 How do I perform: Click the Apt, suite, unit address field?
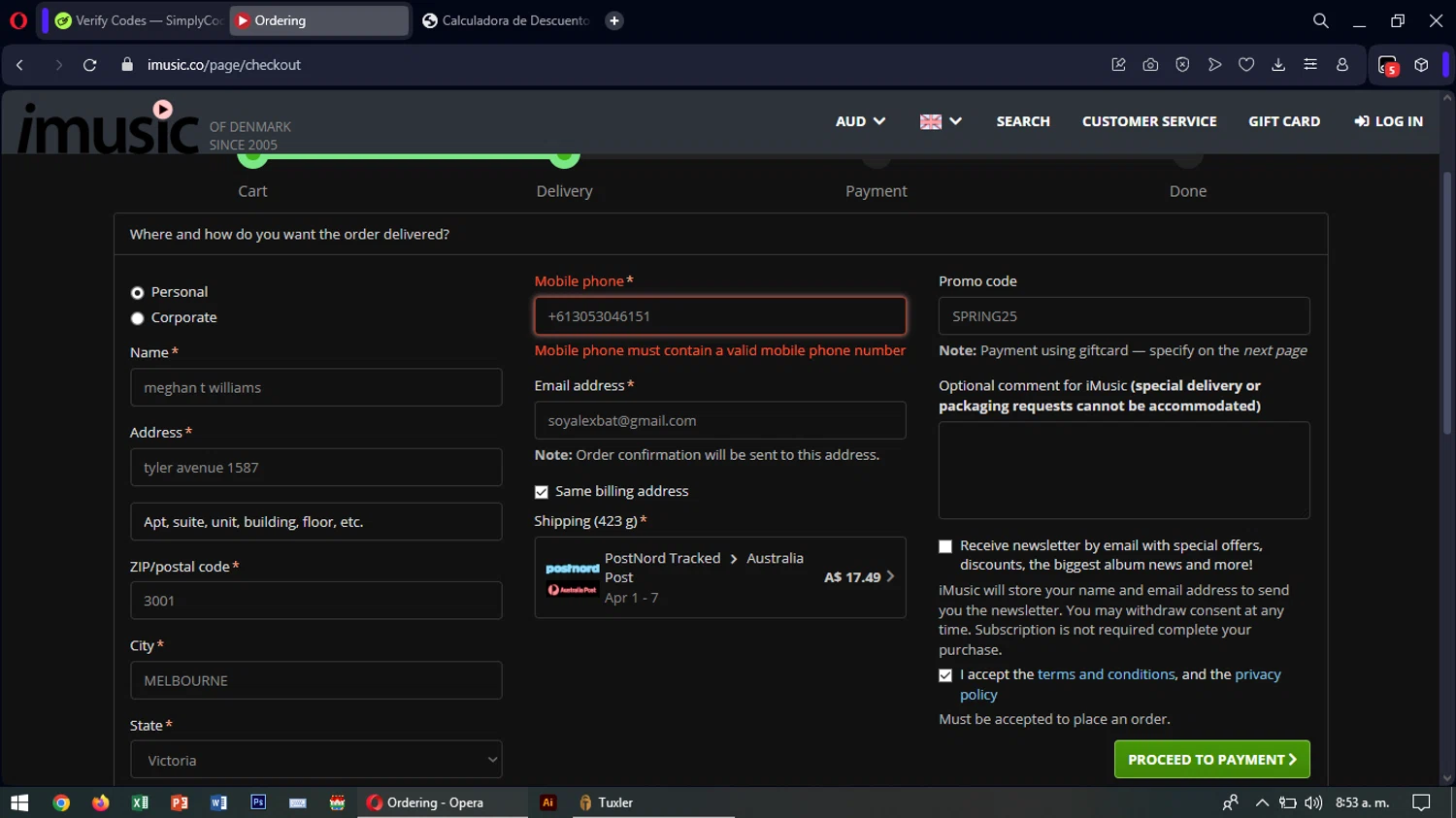pyautogui.click(x=316, y=522)
